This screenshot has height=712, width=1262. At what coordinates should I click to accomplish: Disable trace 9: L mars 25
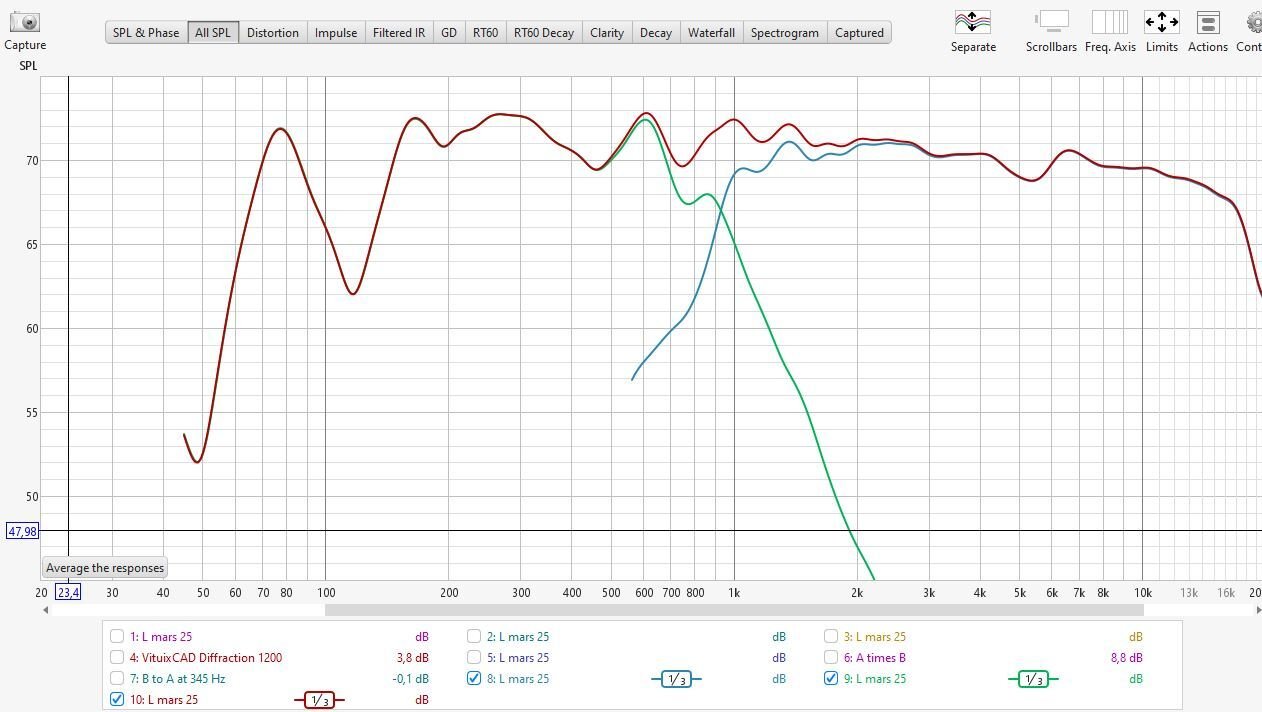[831, 678]
